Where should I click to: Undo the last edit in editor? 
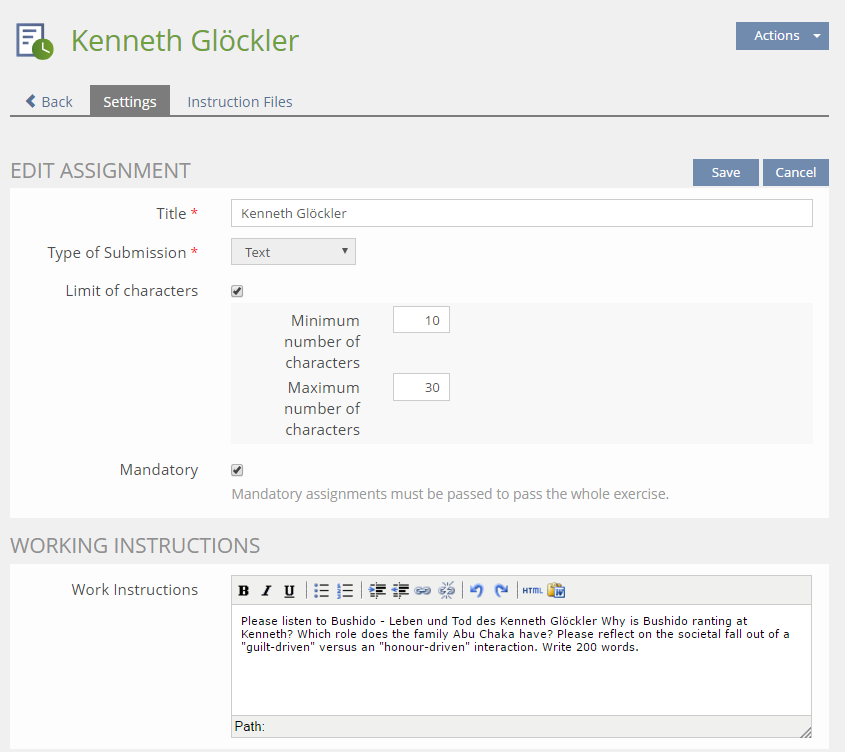477,590
